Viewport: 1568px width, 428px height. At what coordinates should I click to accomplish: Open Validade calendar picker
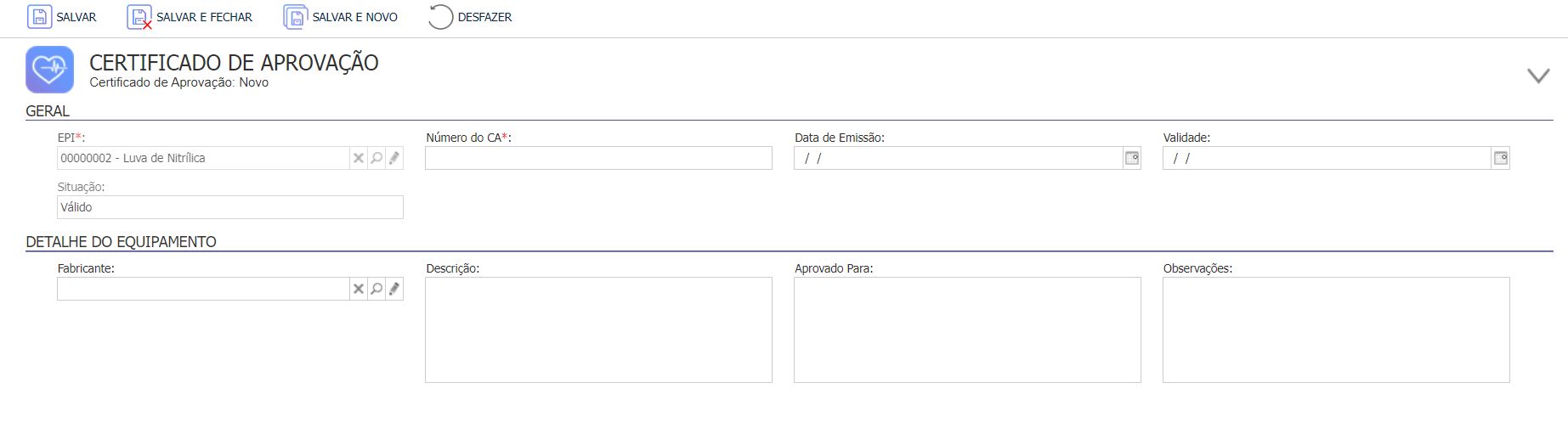pos(1501,158)
